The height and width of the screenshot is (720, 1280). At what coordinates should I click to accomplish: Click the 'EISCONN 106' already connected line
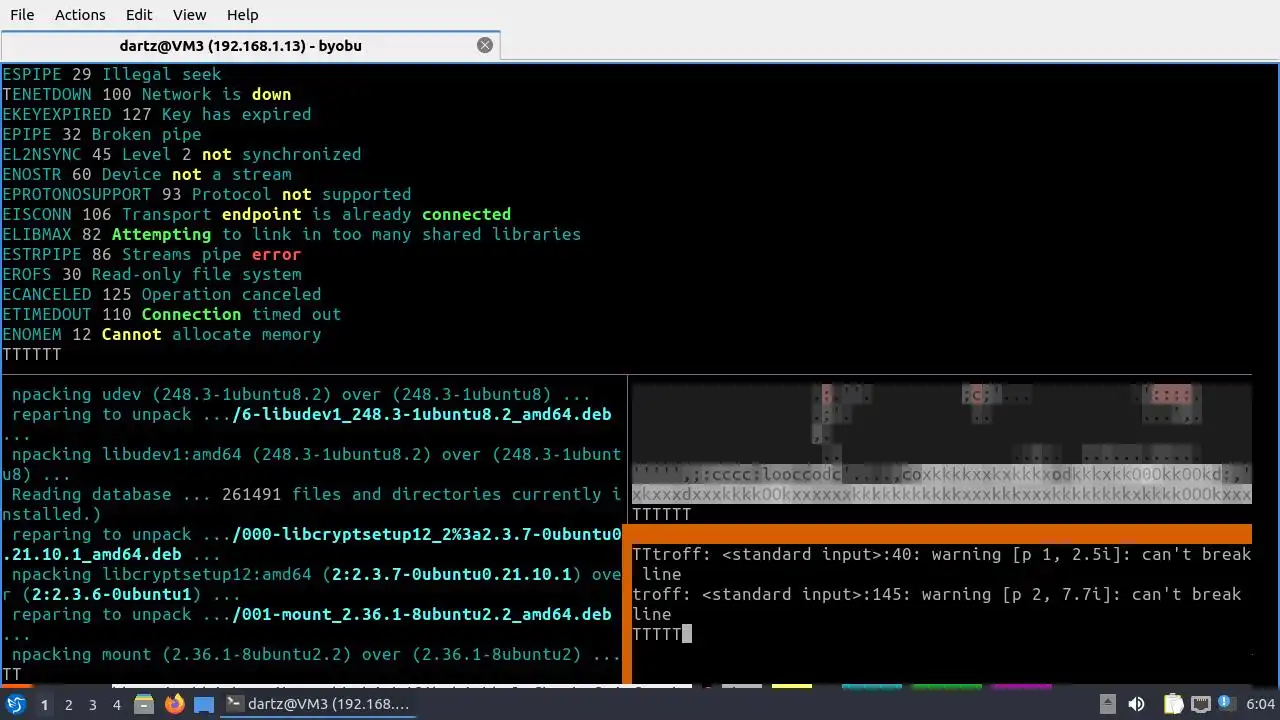pos(257,214)
